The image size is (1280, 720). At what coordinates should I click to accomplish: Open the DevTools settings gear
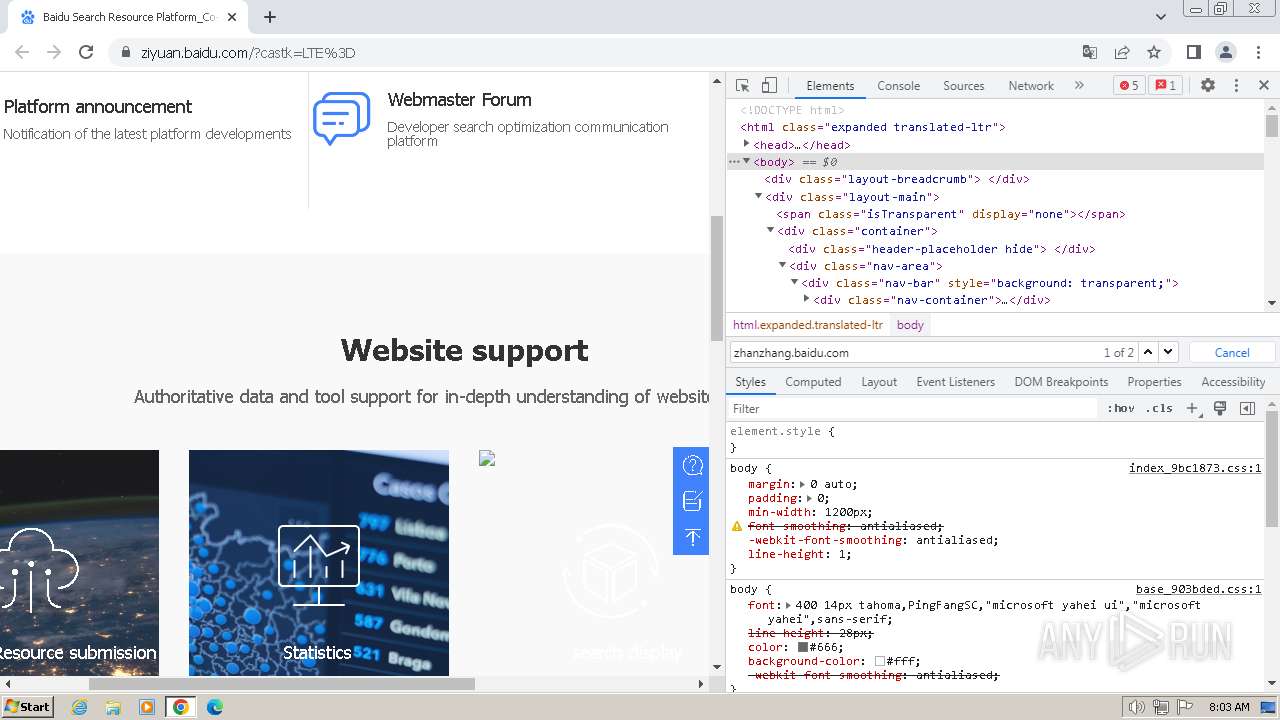click(1208, 86)
